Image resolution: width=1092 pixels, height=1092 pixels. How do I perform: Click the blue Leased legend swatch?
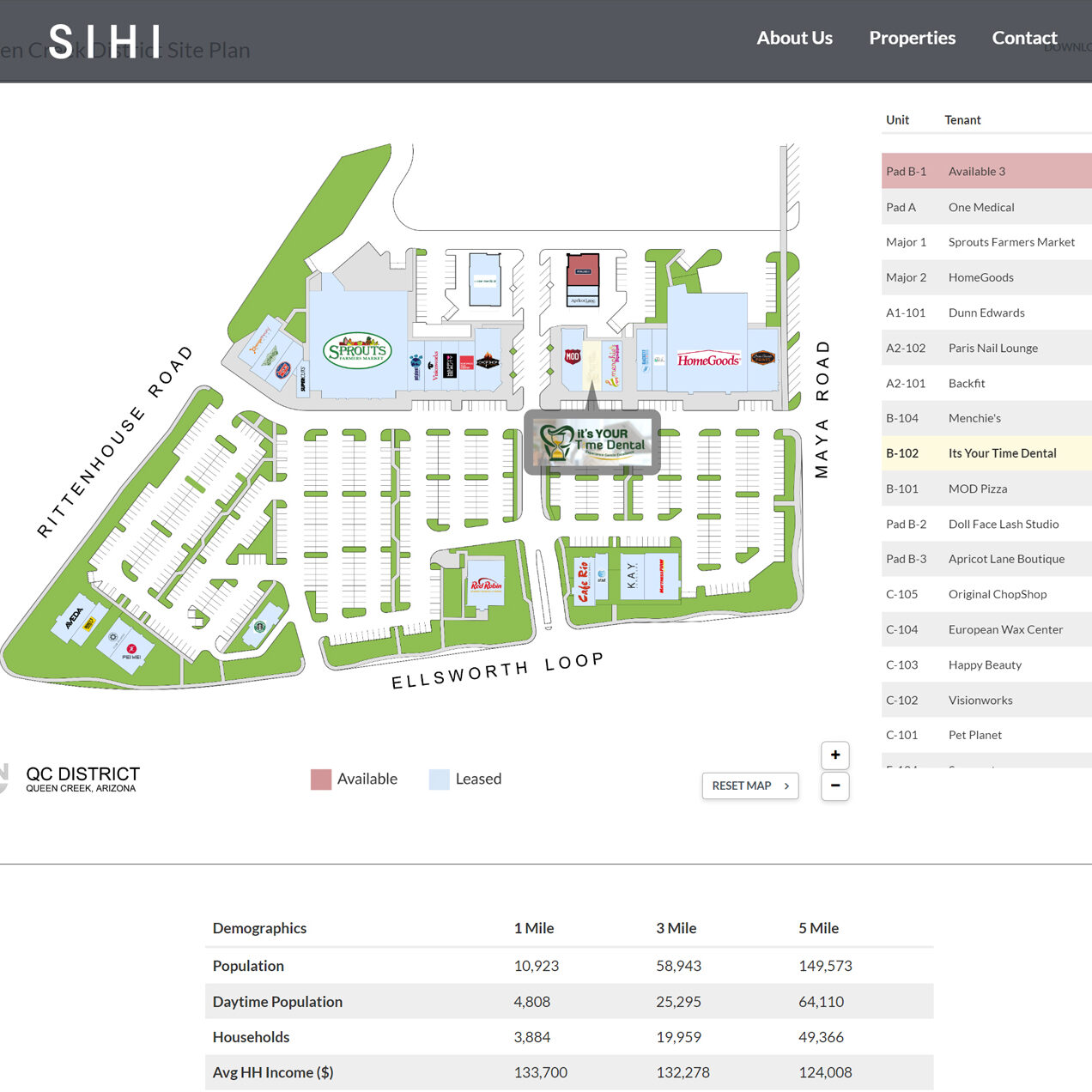pos(439,780)
